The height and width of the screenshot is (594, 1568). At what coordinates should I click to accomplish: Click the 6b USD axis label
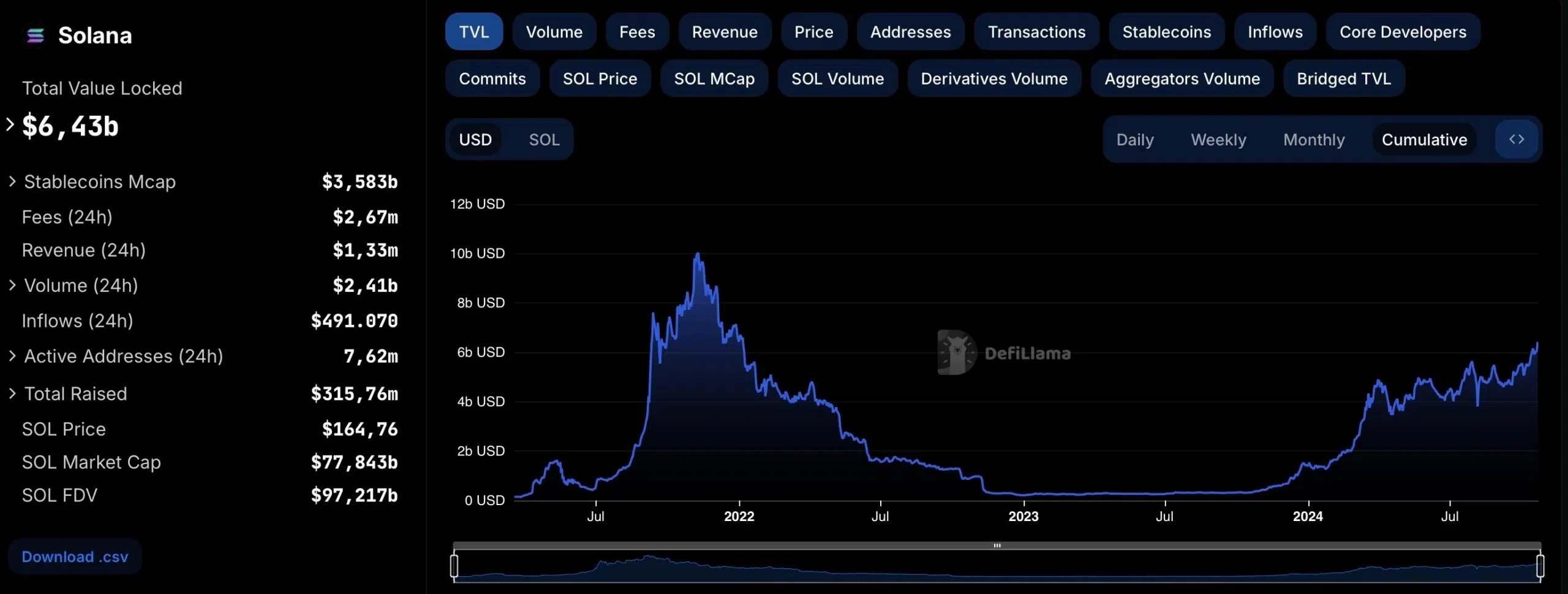(x=481, y=352)
